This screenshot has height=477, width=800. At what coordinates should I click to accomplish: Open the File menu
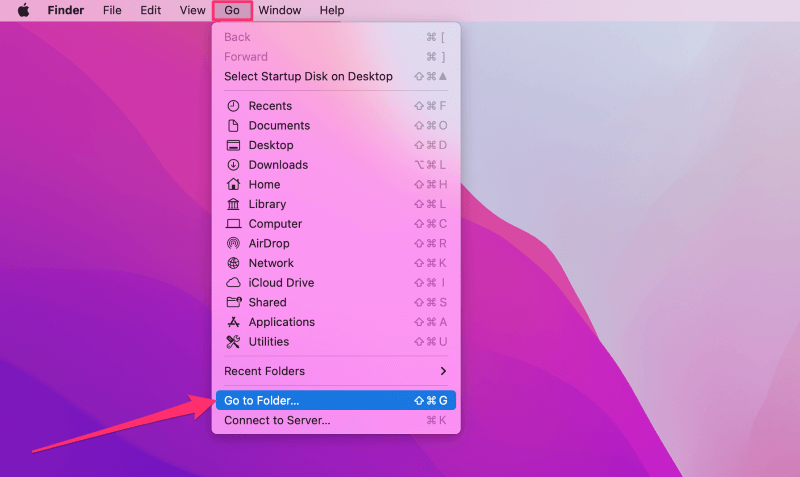tap(112, 10)
